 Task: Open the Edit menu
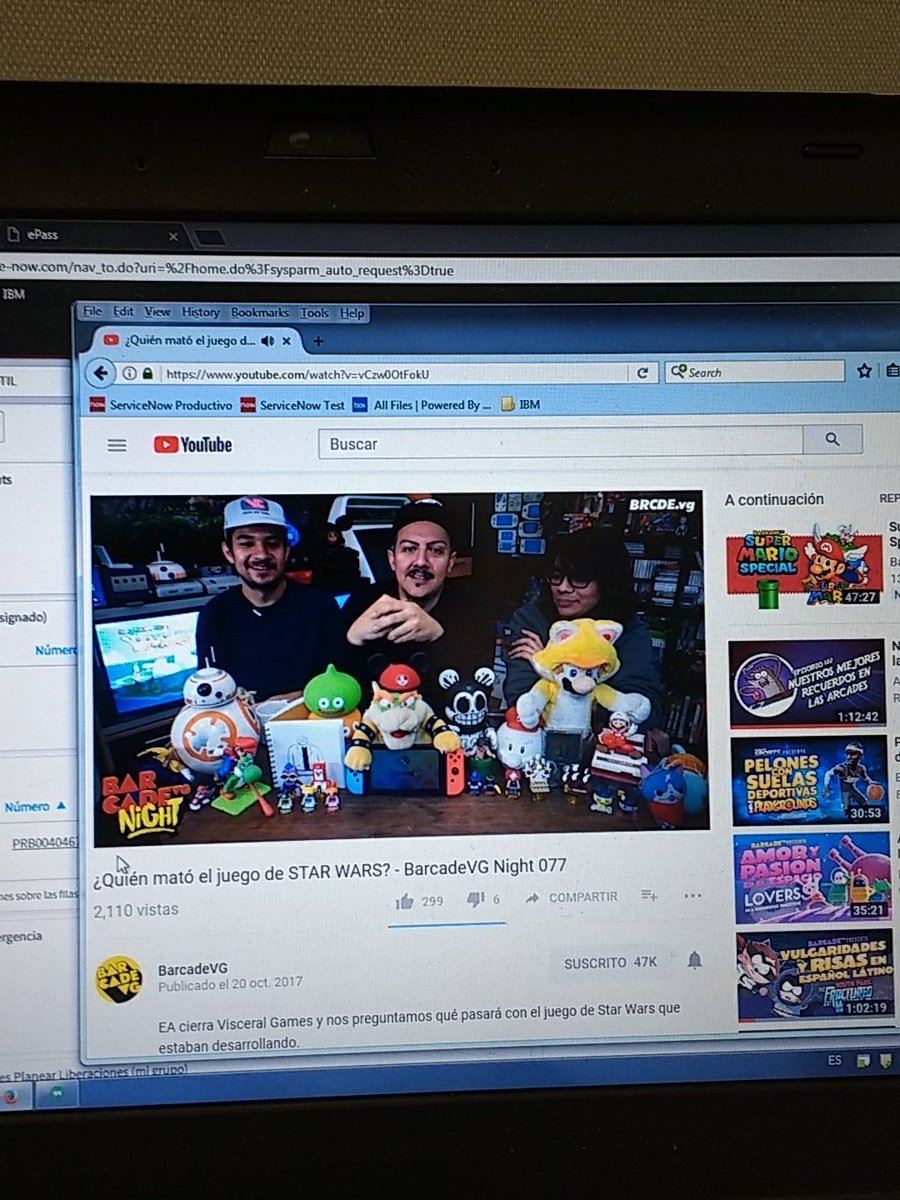(x=123, y=312)
